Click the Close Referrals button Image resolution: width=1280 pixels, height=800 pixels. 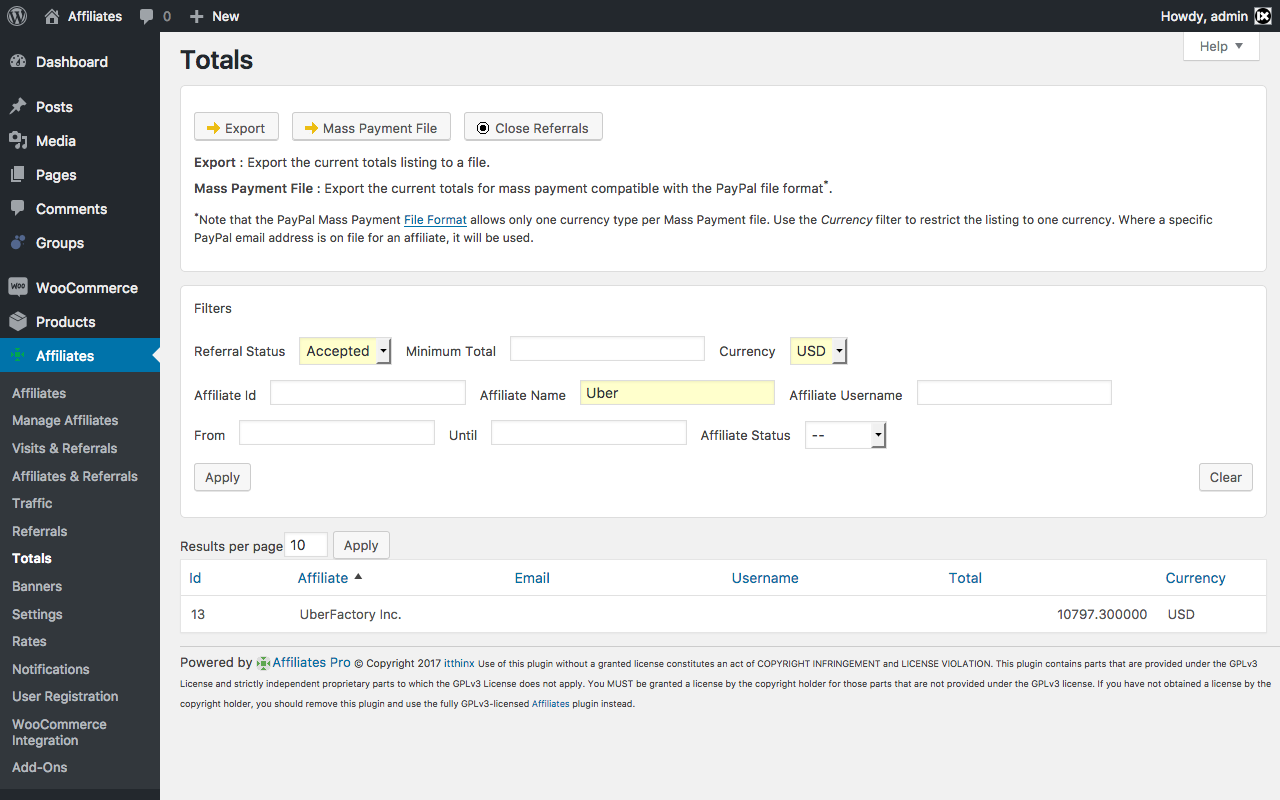tap(533, 127)
